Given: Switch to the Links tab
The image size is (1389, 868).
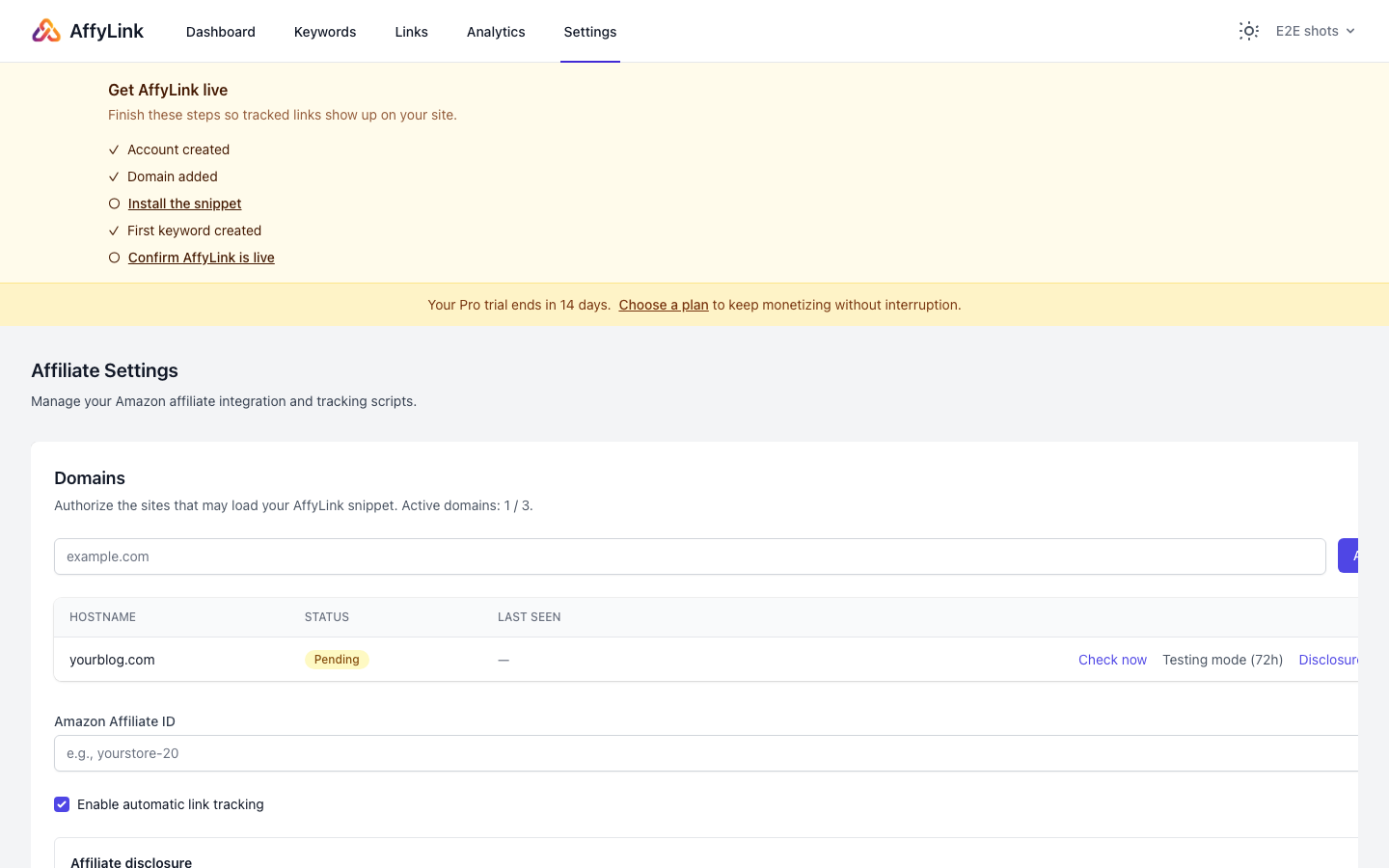Looking at the screenshot, I should coord(411,32).
